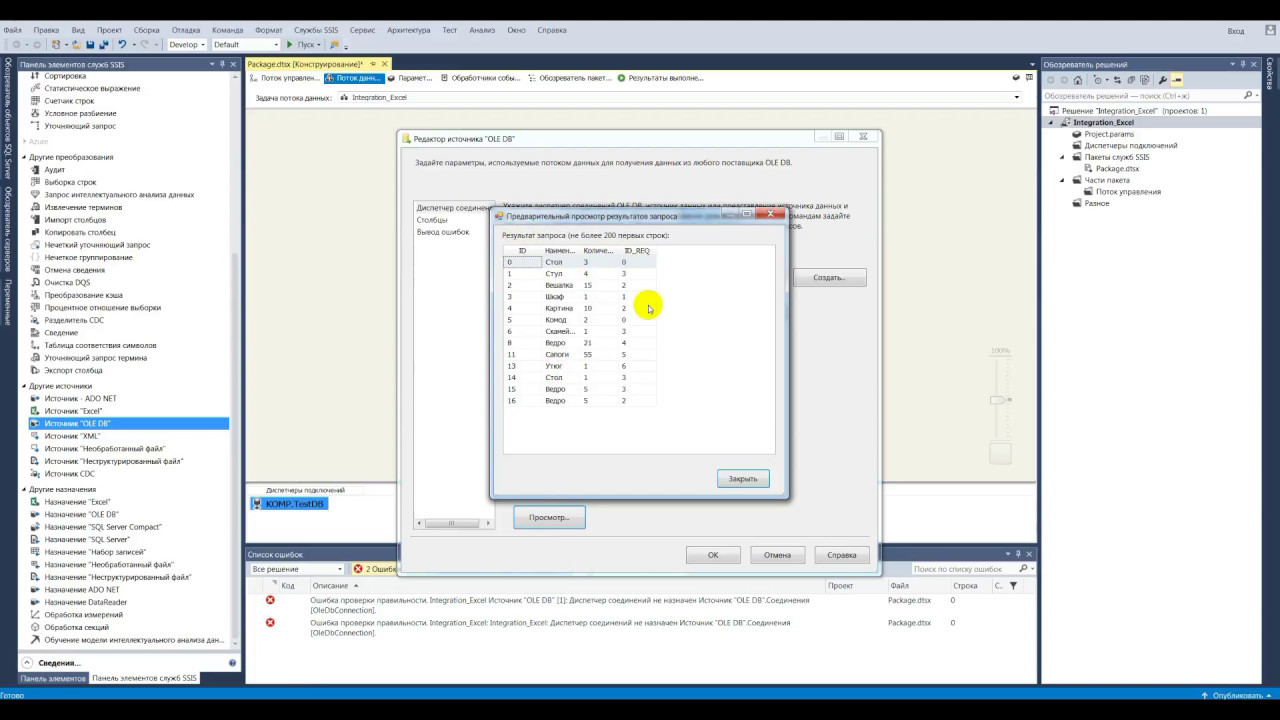The height and width of the screenshot is (720, 1280).
Task: Collapse Части пакета folder
Action: click(1063, 180)
